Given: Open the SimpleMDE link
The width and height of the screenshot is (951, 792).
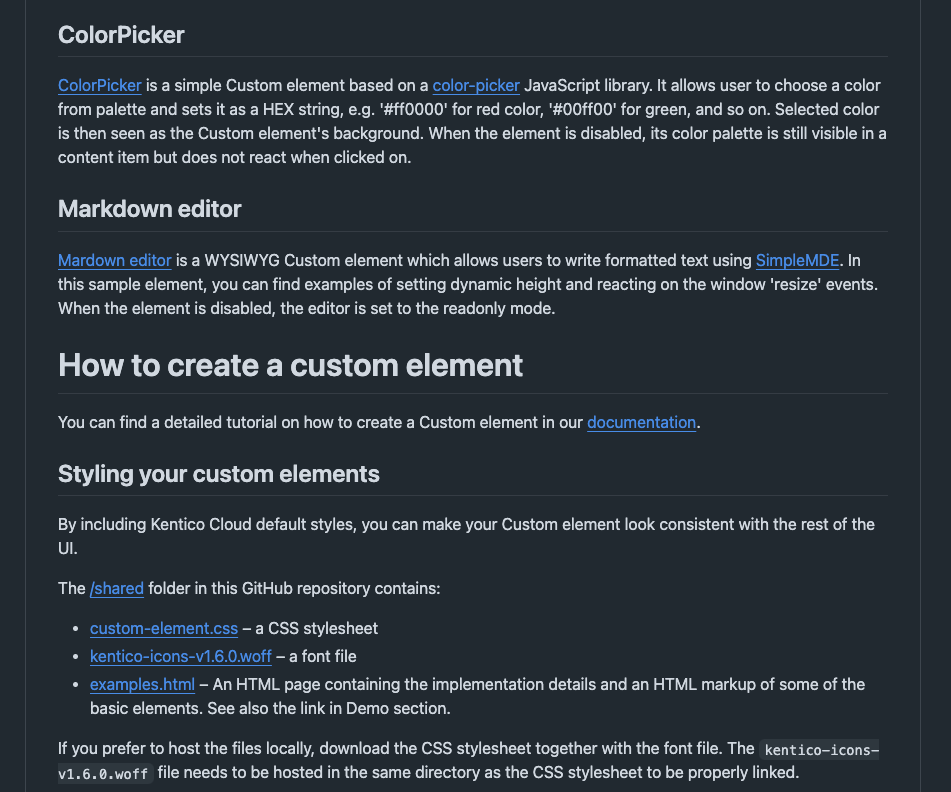Looking at the screenshot, I should click(x=799, y=261).
